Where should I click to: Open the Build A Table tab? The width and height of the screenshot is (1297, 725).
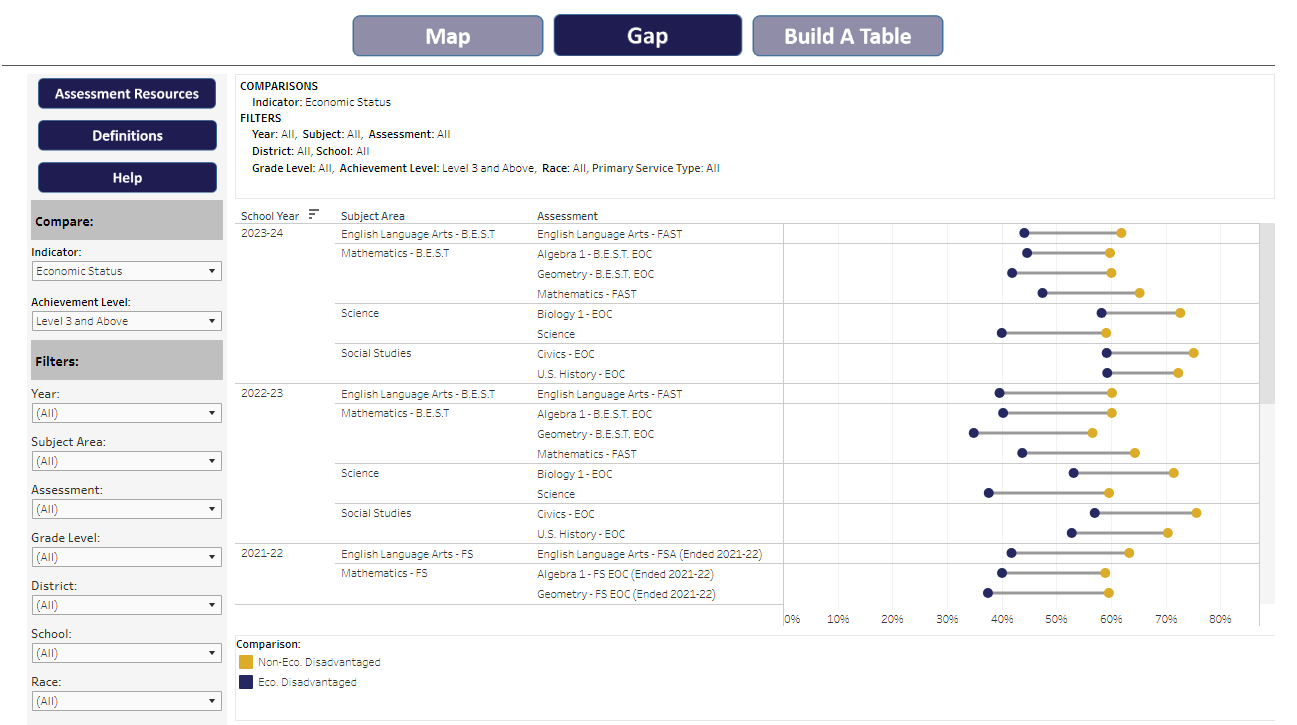(x=847, y=36)
